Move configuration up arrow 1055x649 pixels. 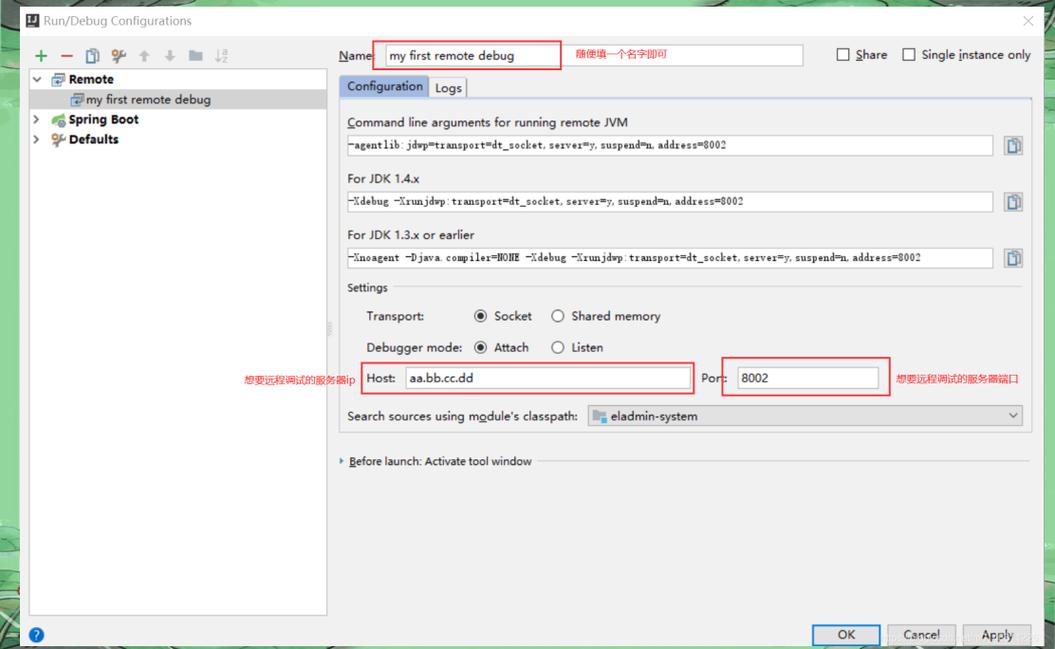[x=144, y=56]
